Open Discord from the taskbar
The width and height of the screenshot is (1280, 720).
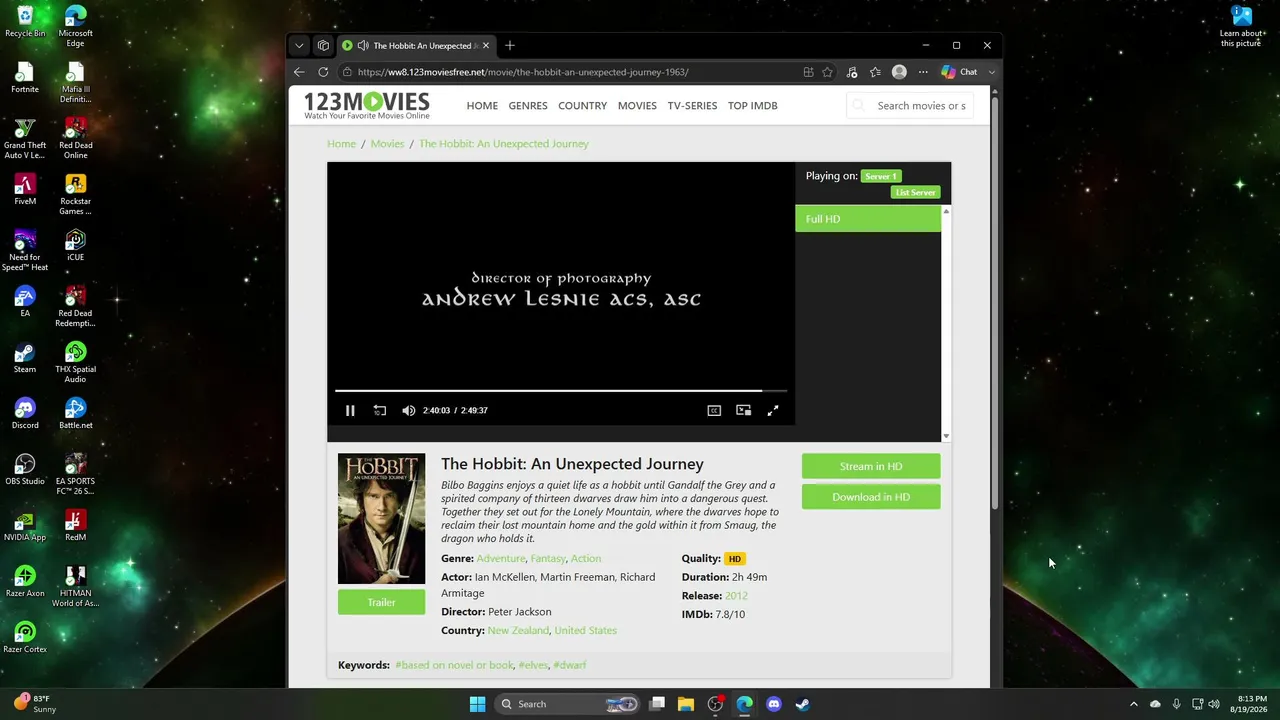(x=773, y=704)
